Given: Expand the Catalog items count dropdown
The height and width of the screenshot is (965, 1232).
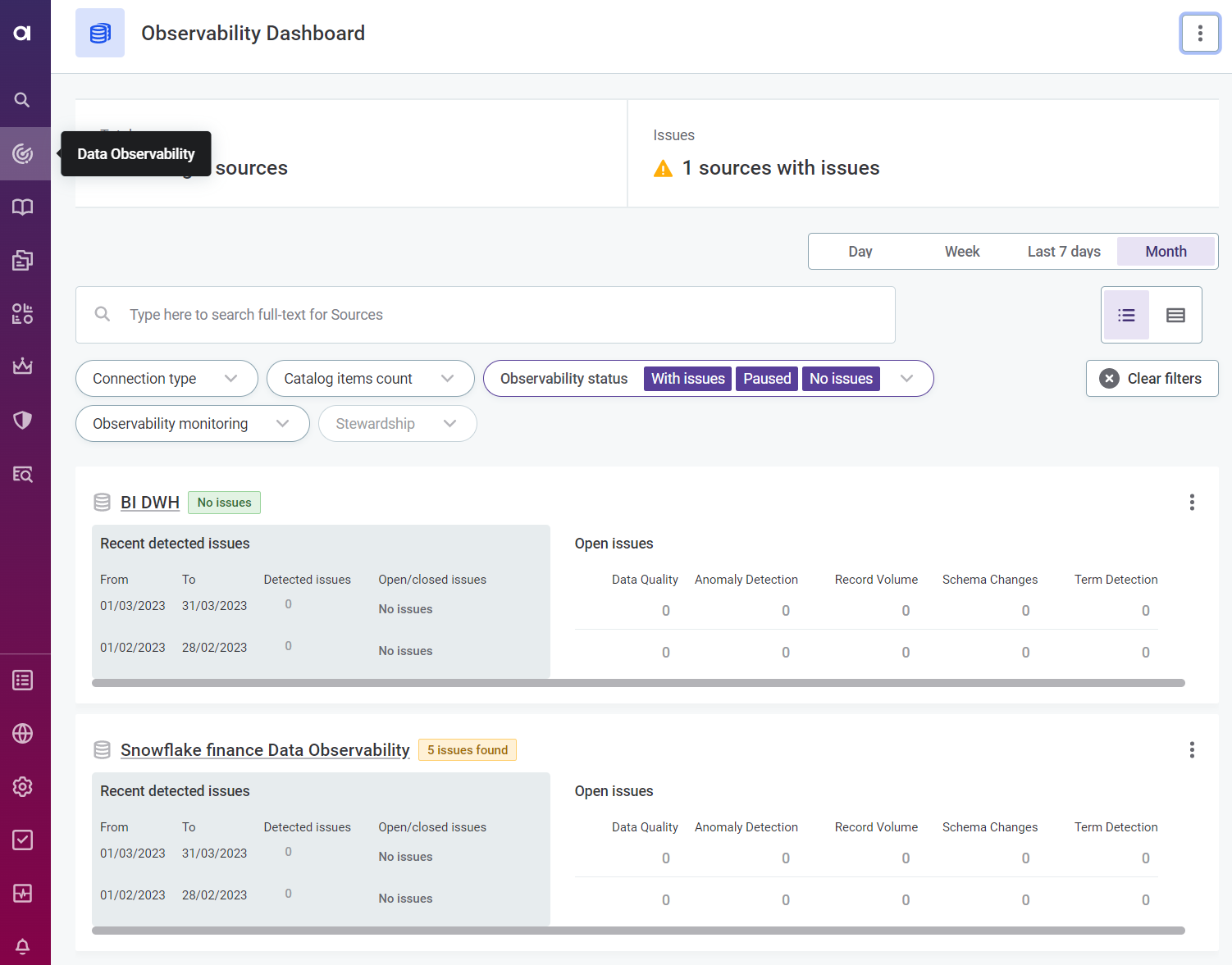Looking at the screenshot, I should 370,379.
